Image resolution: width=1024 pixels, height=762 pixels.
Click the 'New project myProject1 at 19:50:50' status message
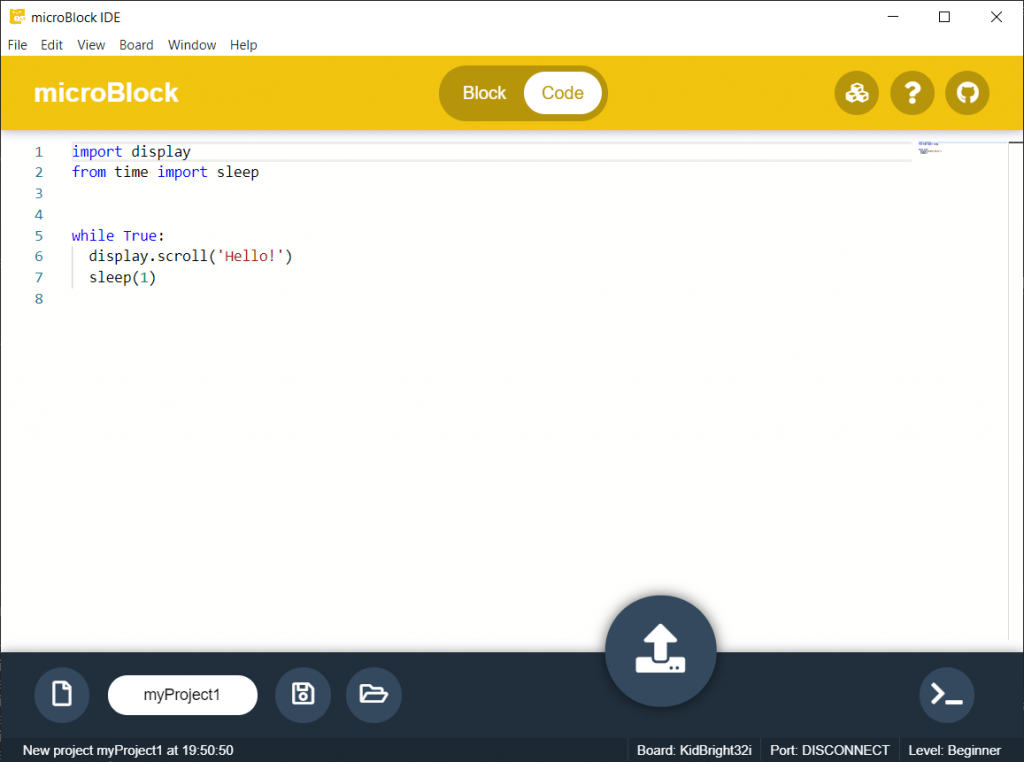click(128, 750)
